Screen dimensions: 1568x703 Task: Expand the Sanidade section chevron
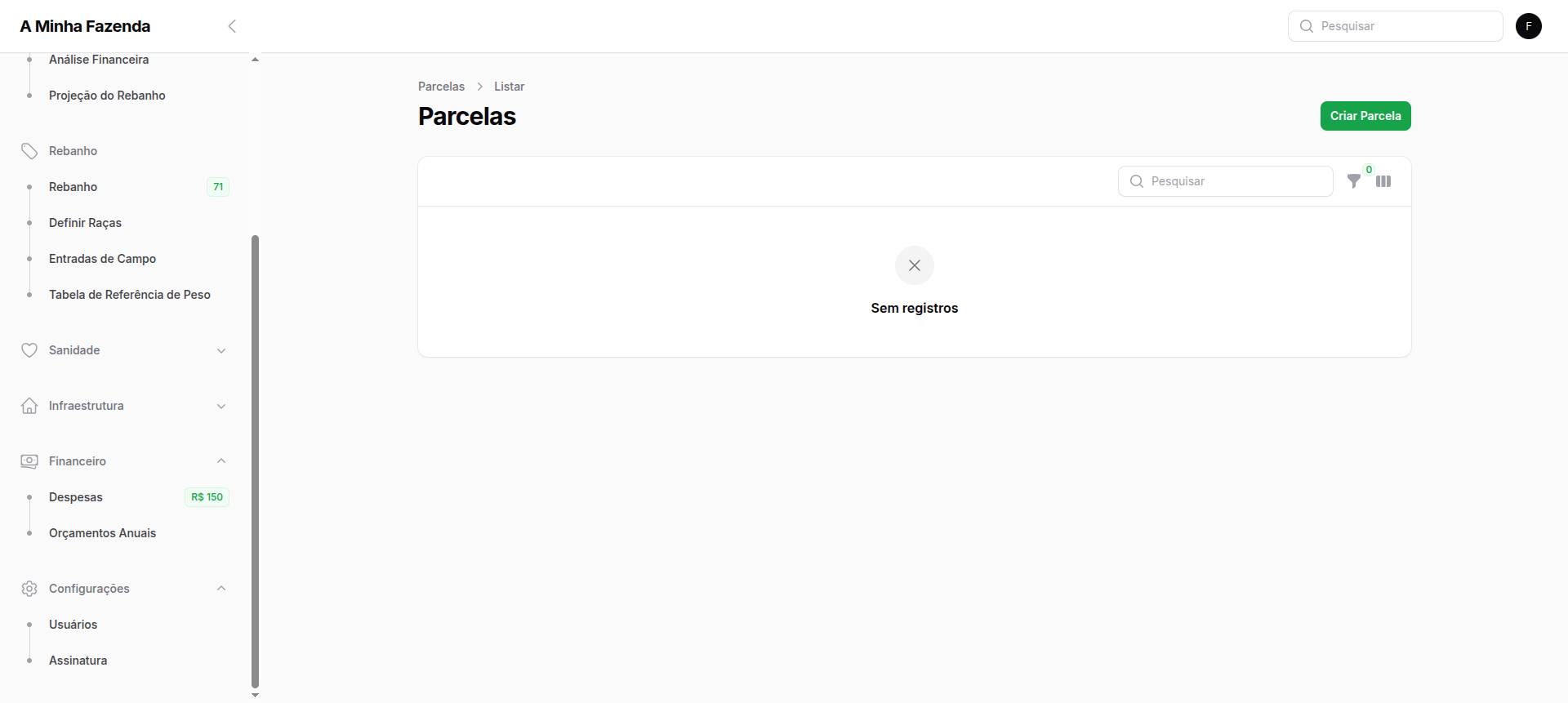[x=221, y=350]
